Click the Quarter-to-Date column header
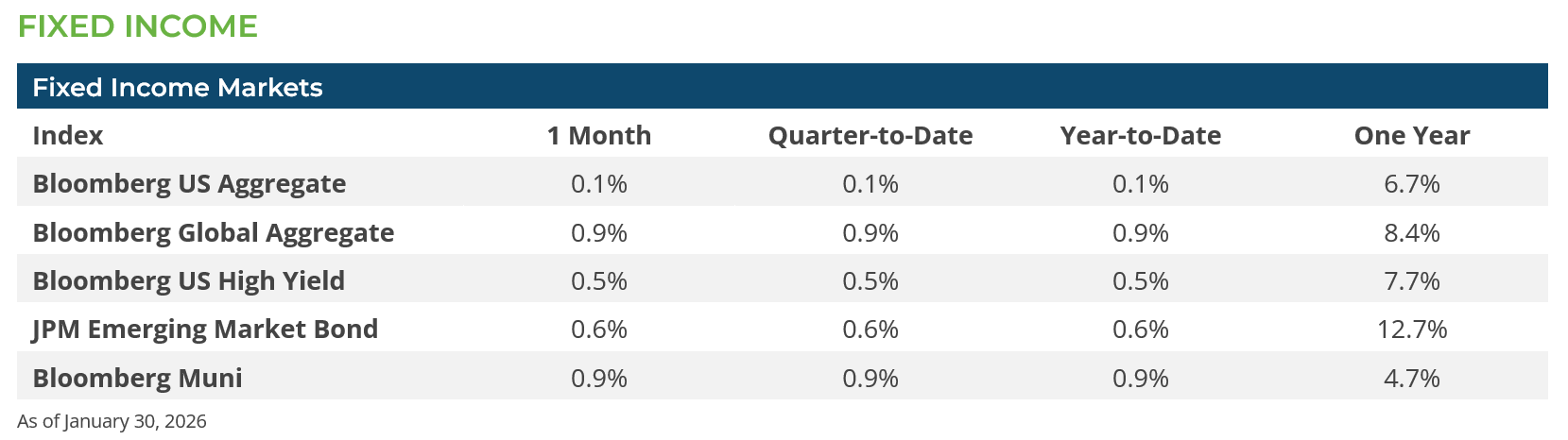 [x=870, y=136]
